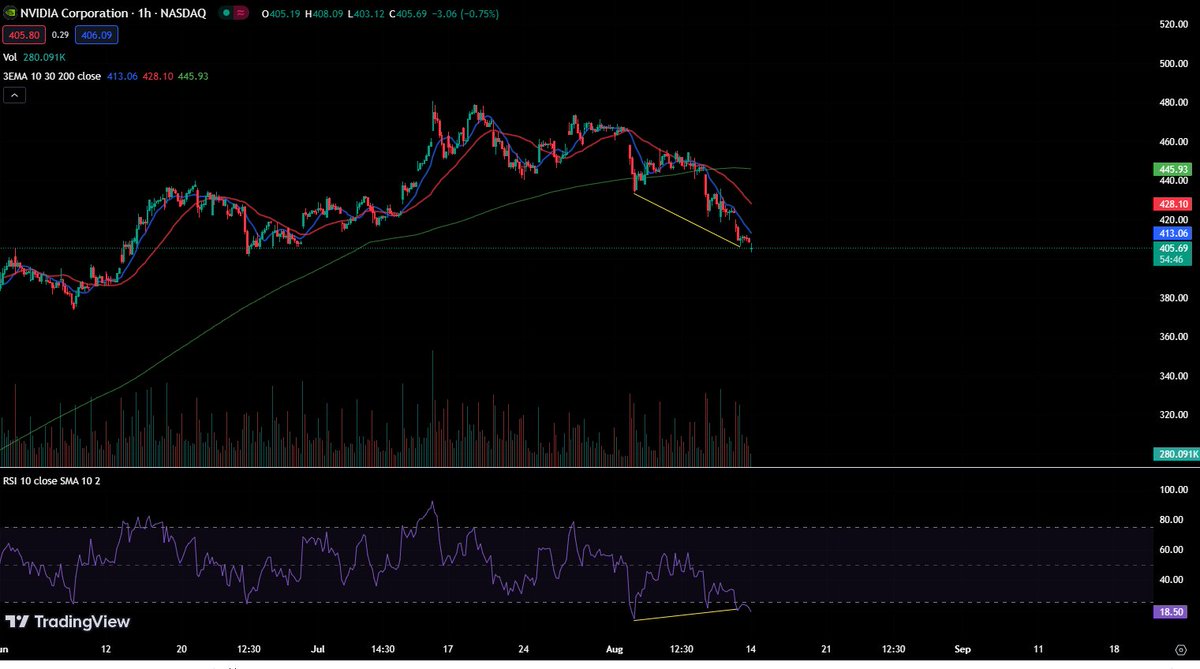Select the 3EMA 10 30 200 close legend
The width and height of the screenshot is (1200, 669).
52,76
